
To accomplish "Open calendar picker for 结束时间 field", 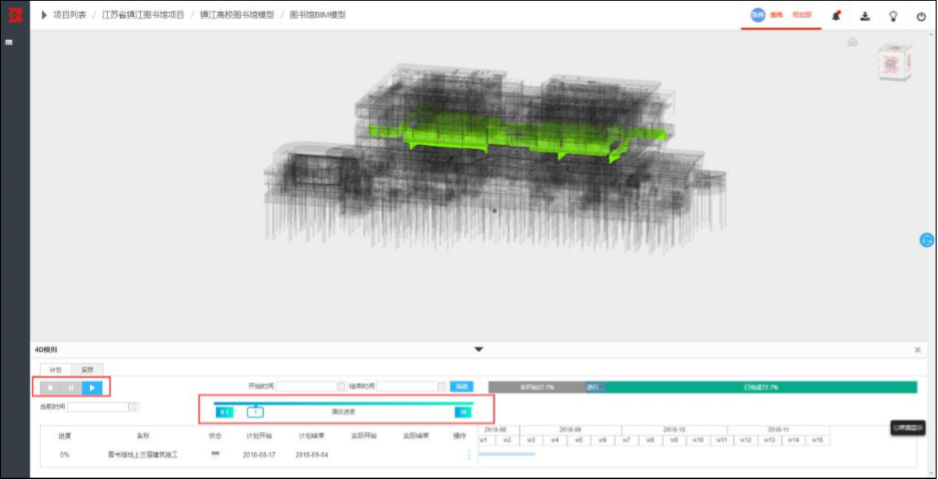I will pyautogui.click(x=441, y=387).
